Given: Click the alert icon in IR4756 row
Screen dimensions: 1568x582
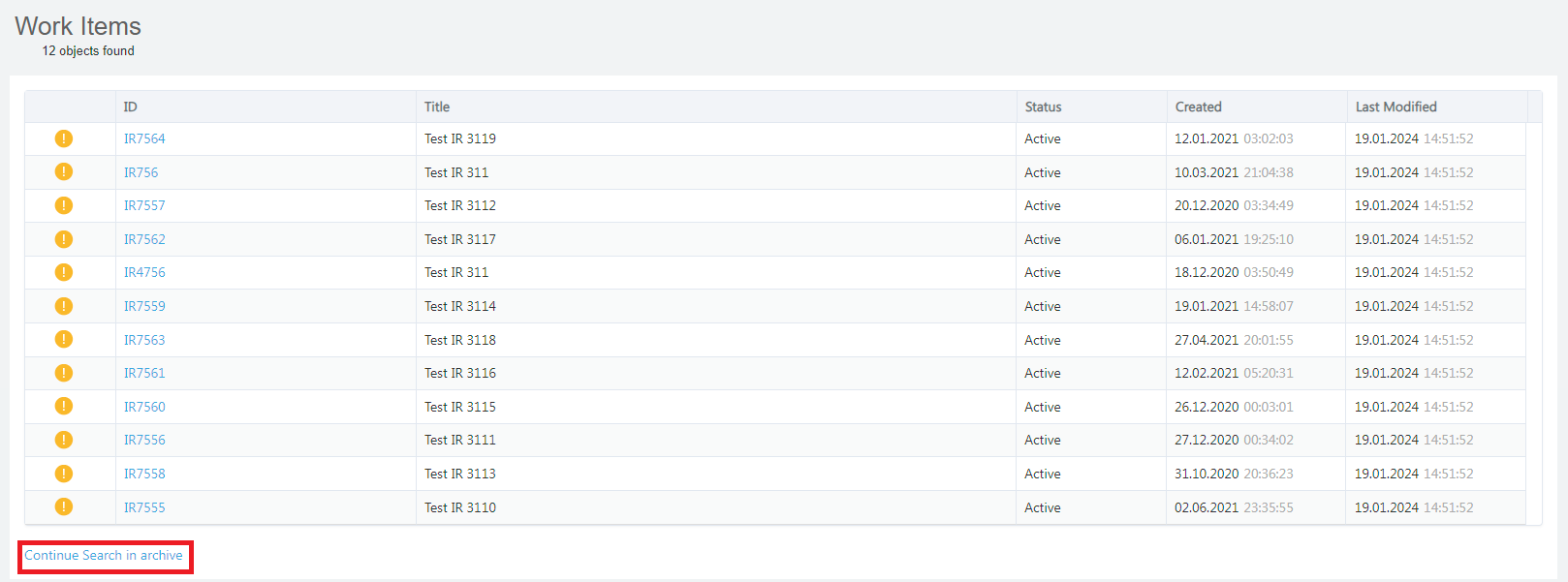Looking at the screenshot, I should [64, 272].
